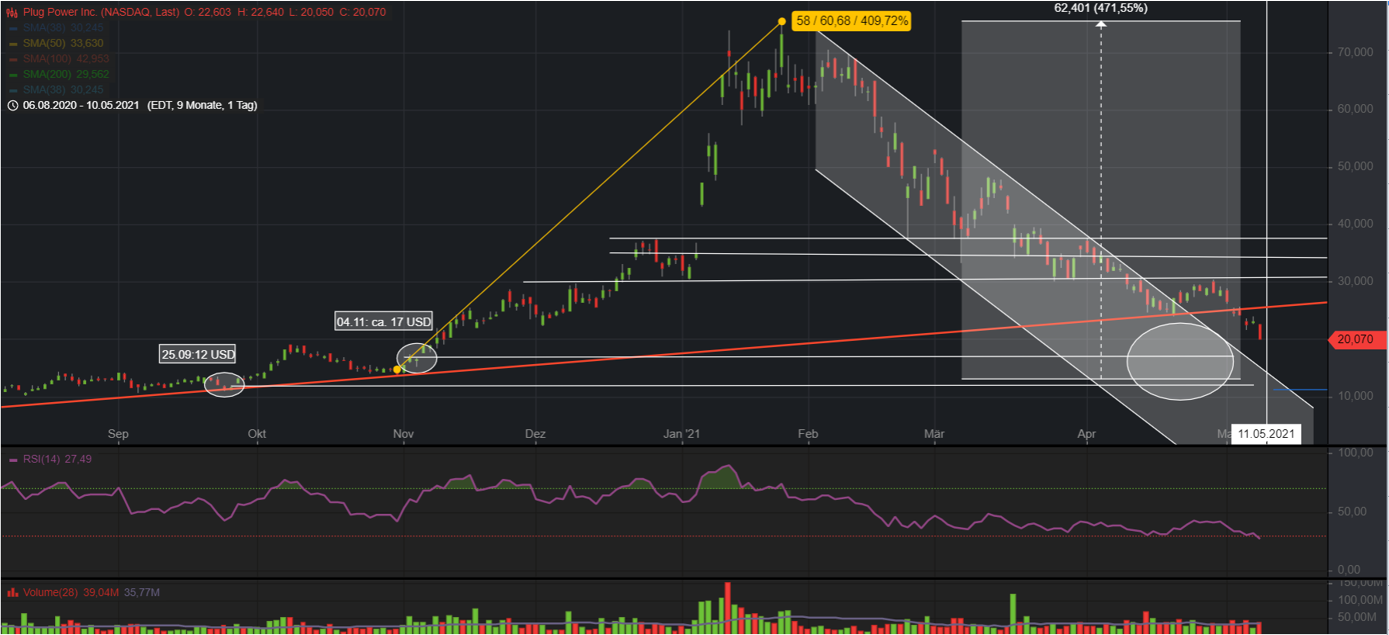Select the SMA(38) entry directly above SMA(50)
This screenshot has height=635, width=1389.
pyautogui.click(x=62, y=28)
